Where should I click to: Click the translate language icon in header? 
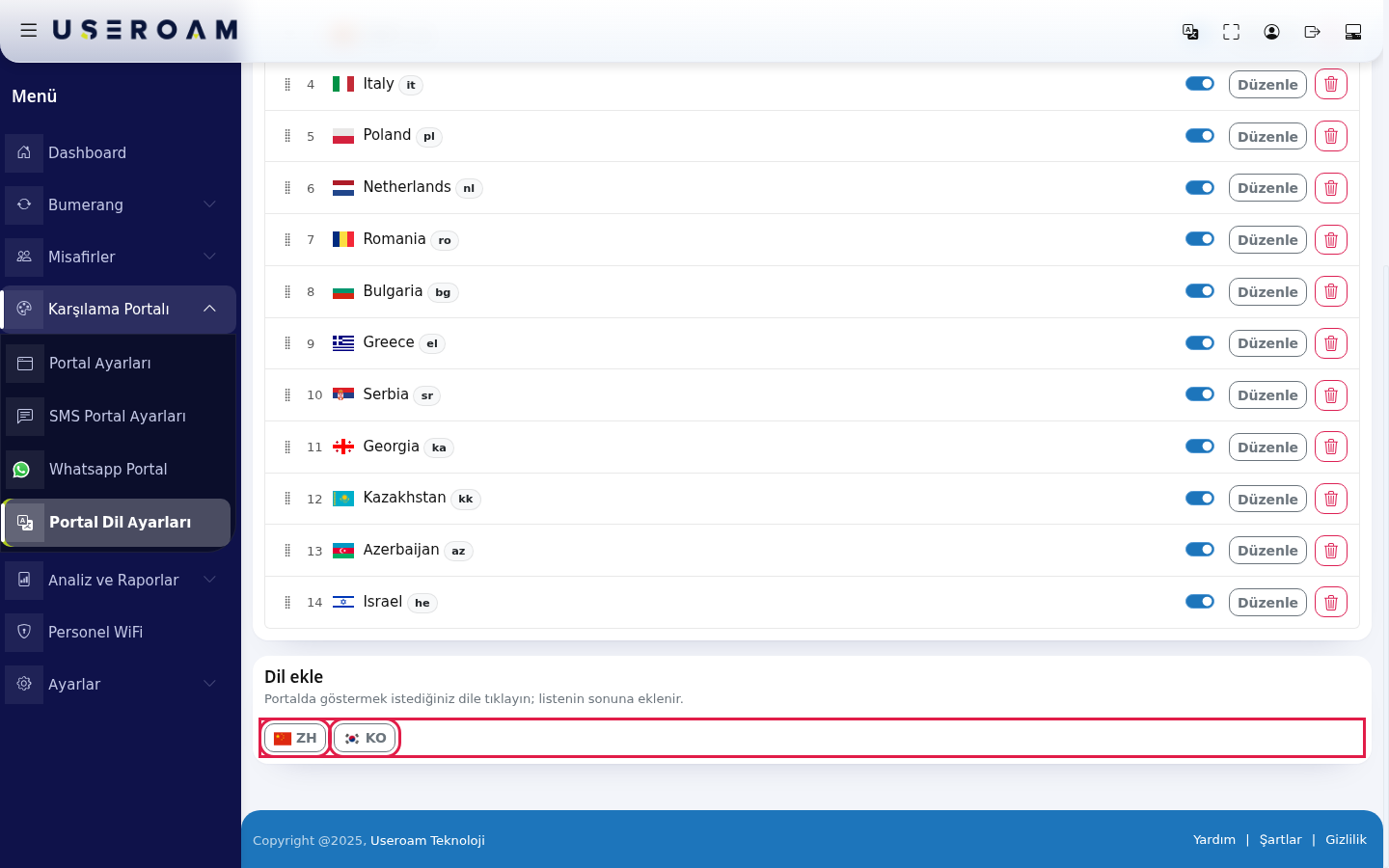coord(1190,32)
